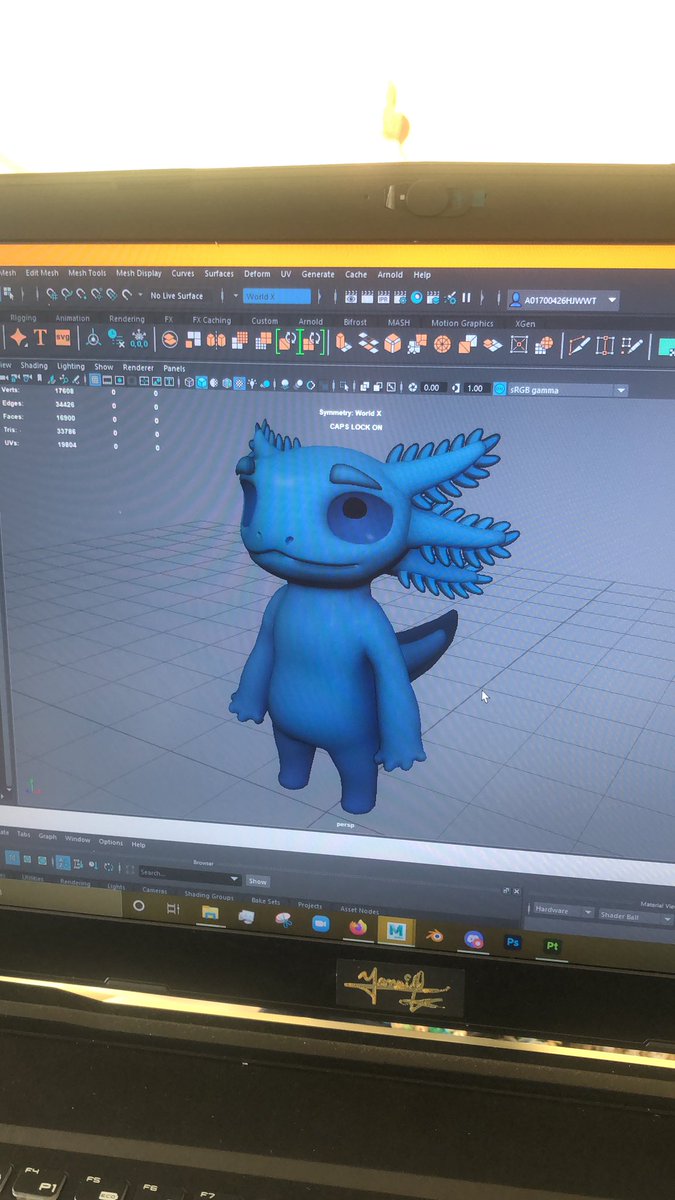Open File Explorer folder icon in taskbar

tap(210, 913)
